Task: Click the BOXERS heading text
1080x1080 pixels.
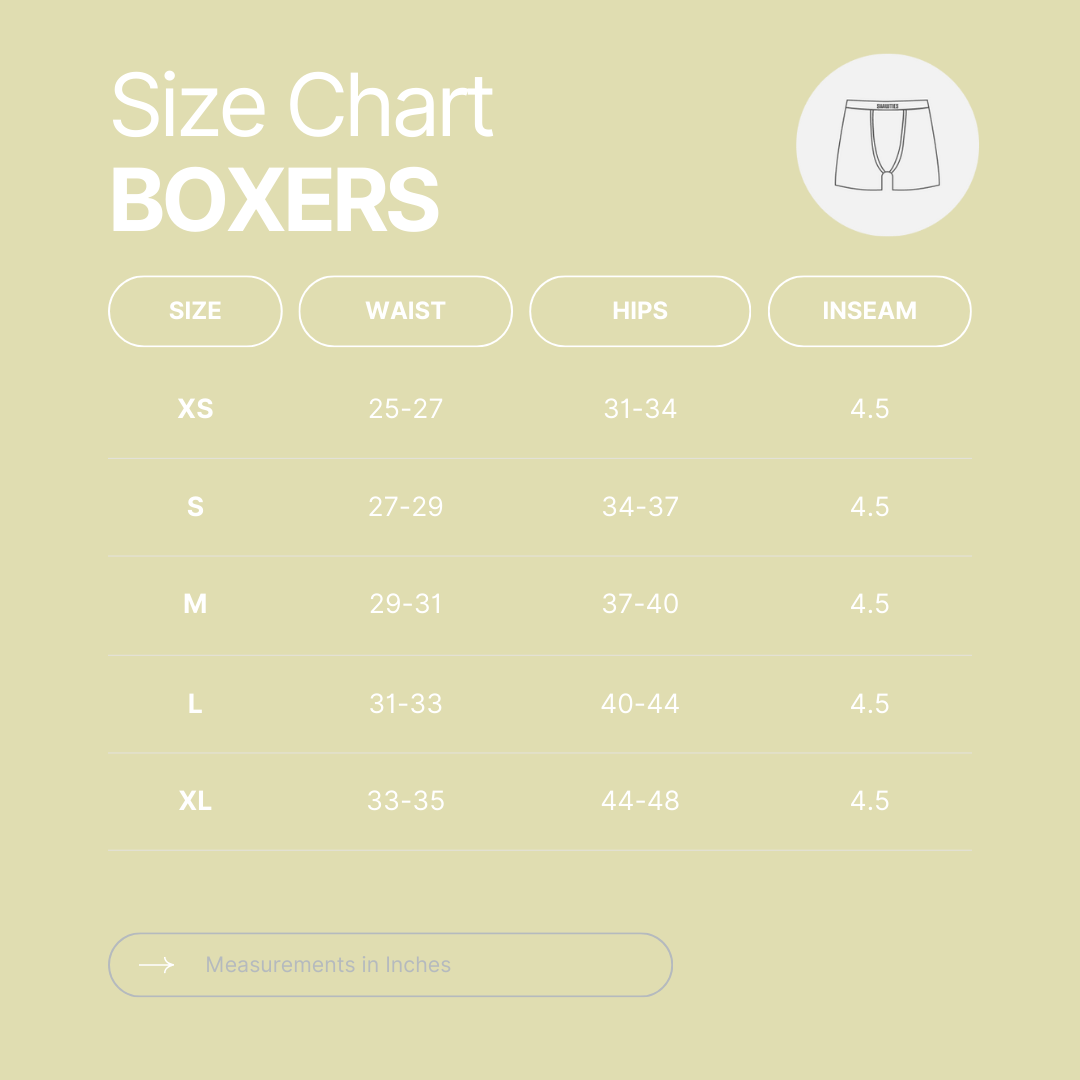Action: (275, 201)
